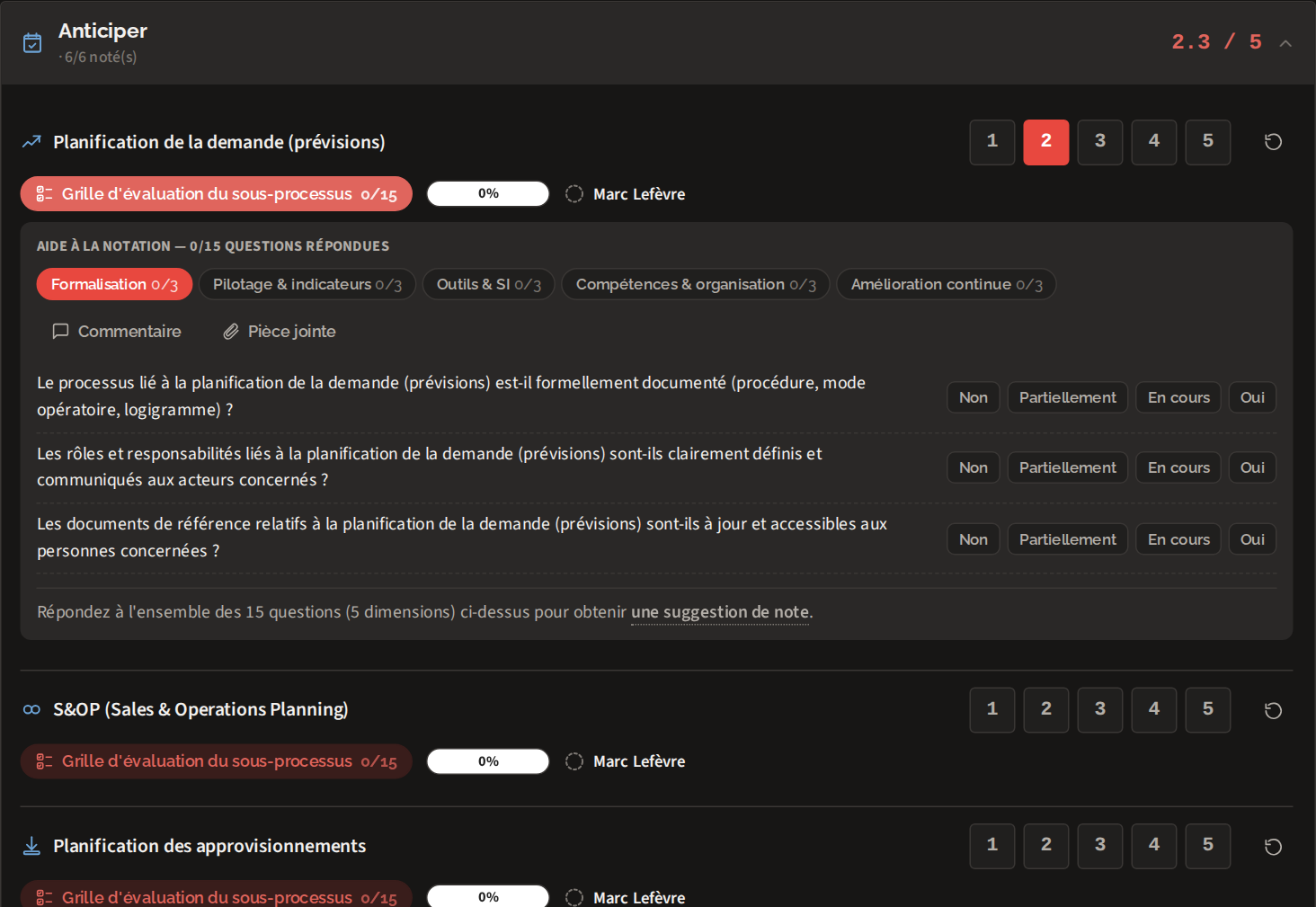Give S&OP a rating of 5
The image size is (1316, 907).
click(1208, 710)
